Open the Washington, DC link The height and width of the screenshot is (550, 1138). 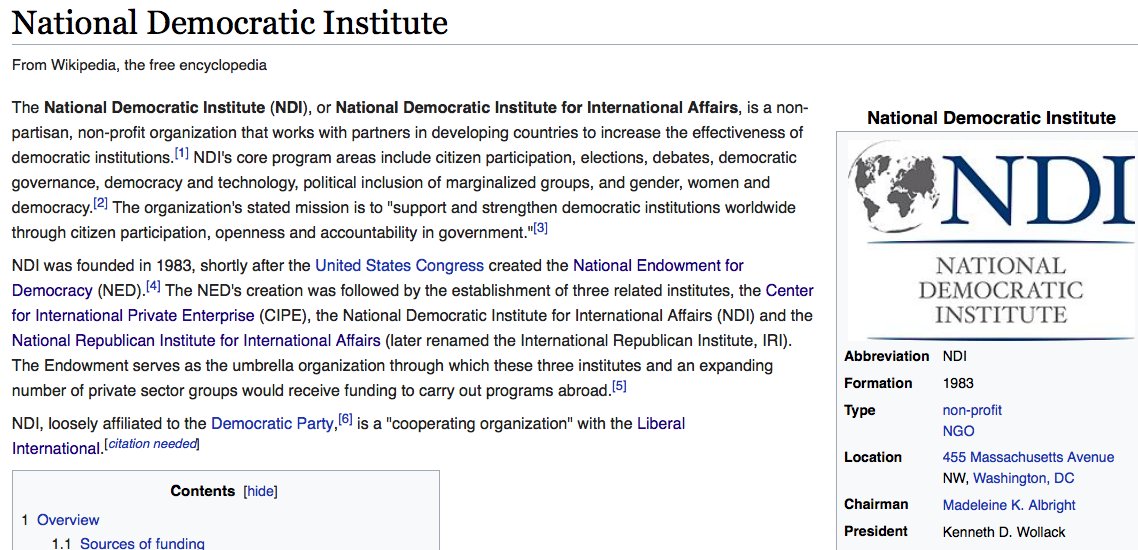coord(1023,478)
